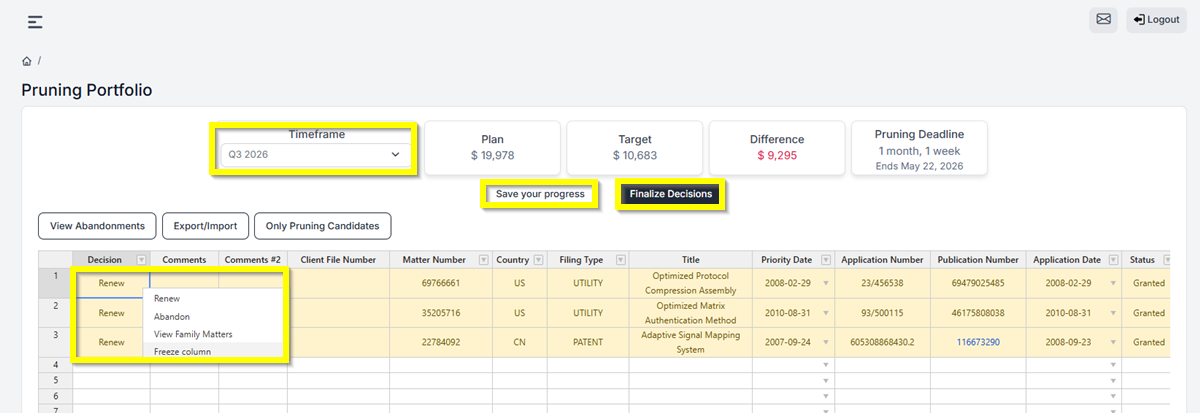The height and width of the screenshot is (413, 1200).
Task: Select Freeze column in context menu
Action: pyautogui.click(x=182, y=351)
